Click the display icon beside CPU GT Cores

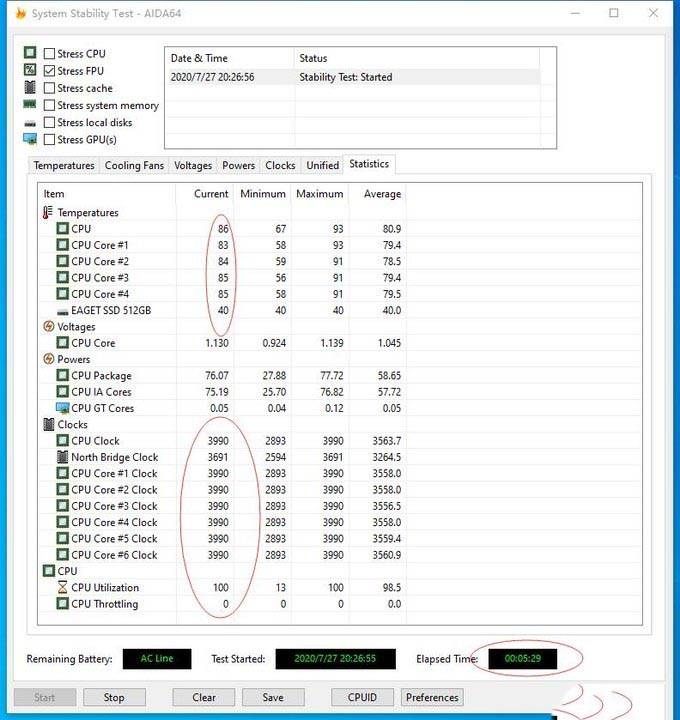[62, 408]
